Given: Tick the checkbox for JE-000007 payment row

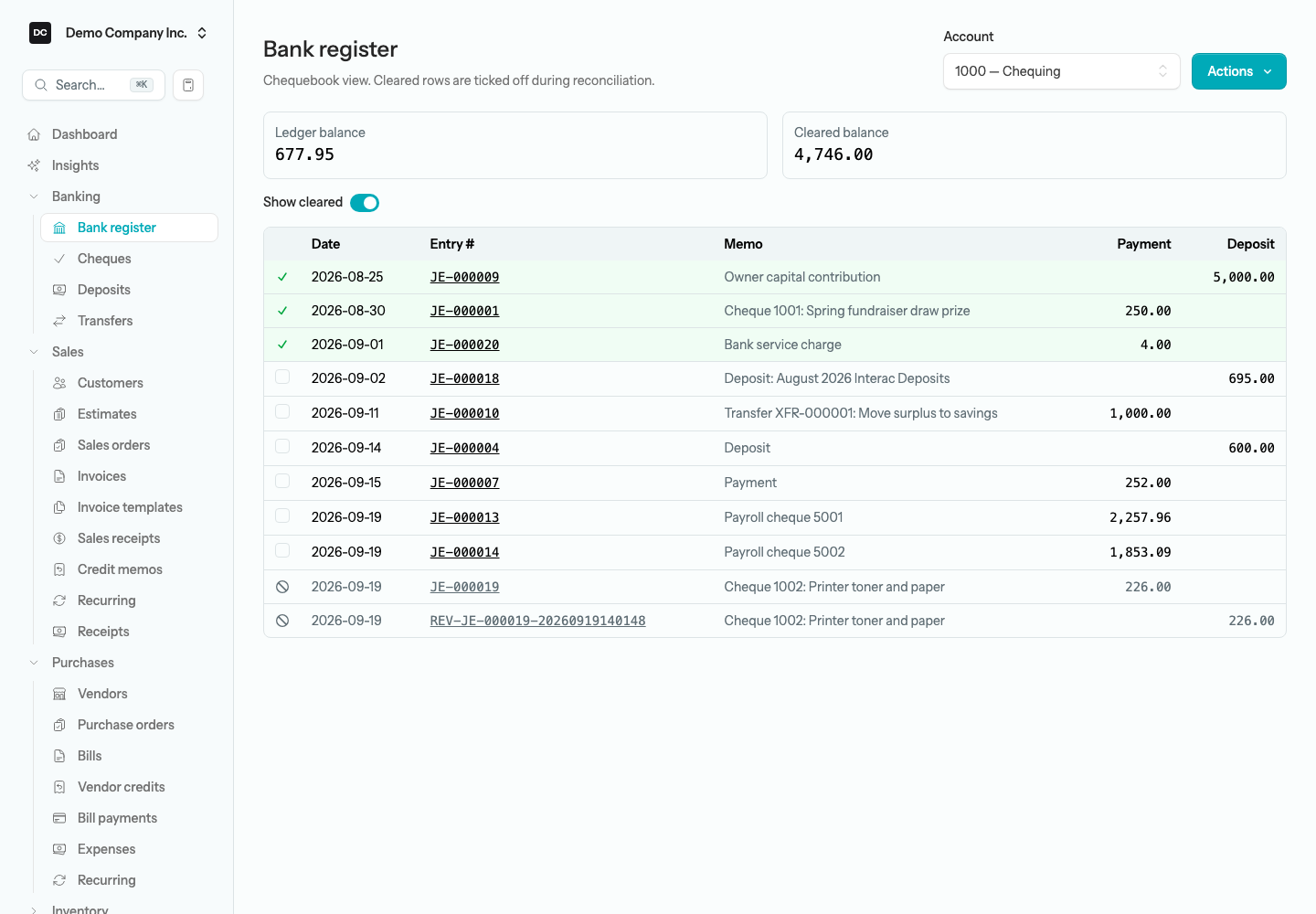Looking at the screenshot, I should (x=282, y=482).
